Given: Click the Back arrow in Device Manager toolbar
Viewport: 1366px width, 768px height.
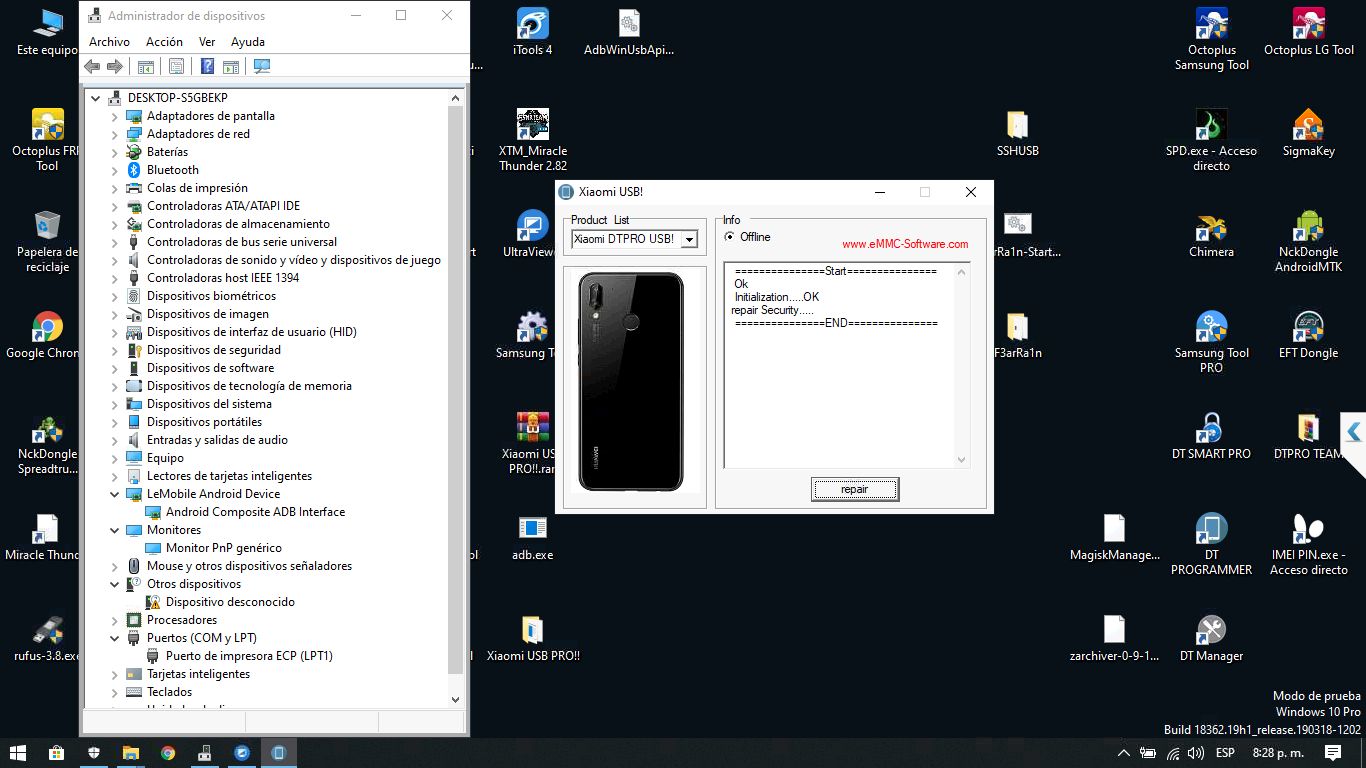Looking at the screenshot, I should [92, 66].
